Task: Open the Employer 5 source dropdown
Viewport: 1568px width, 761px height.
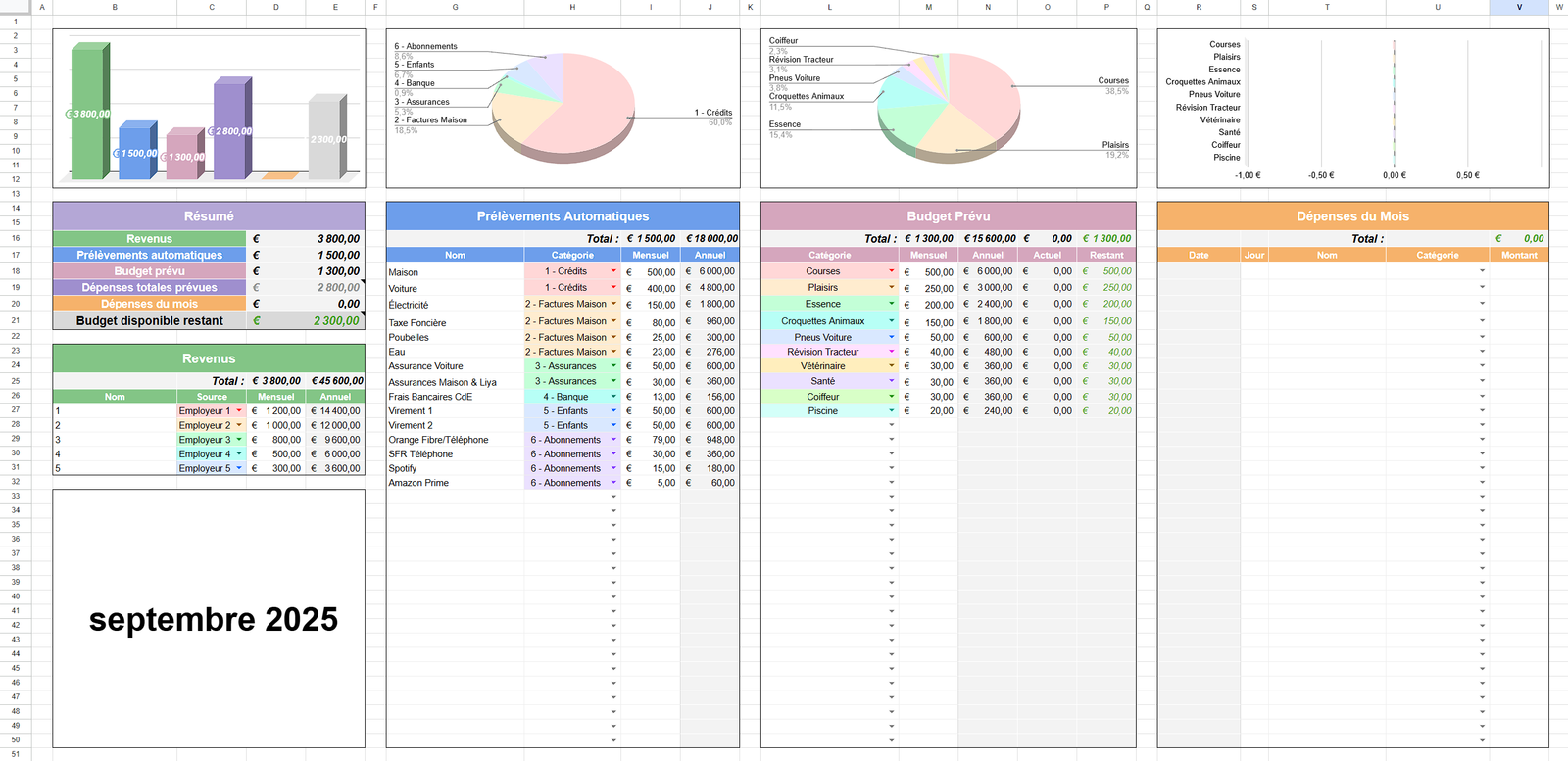Action: point(239,468)
